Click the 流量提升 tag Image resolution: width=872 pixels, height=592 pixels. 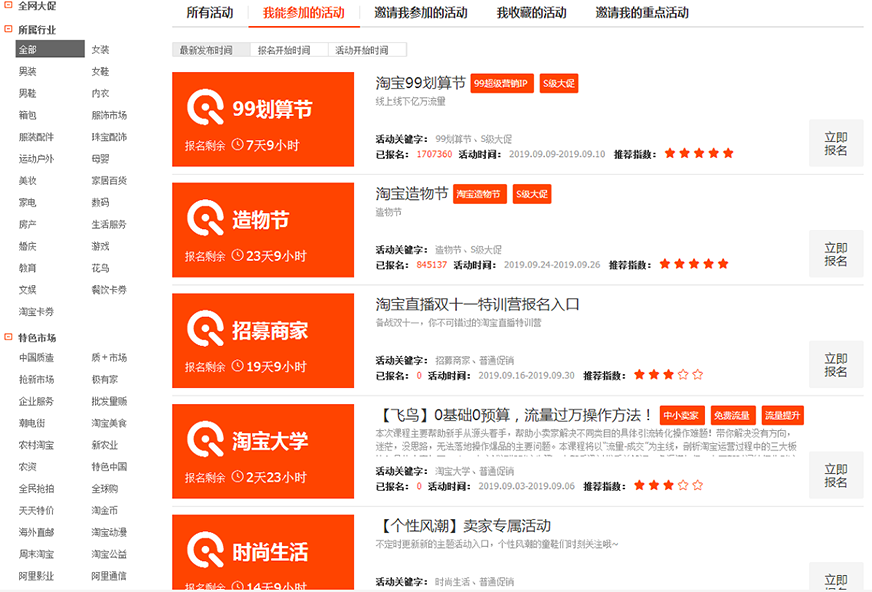[x=782, y=415]
